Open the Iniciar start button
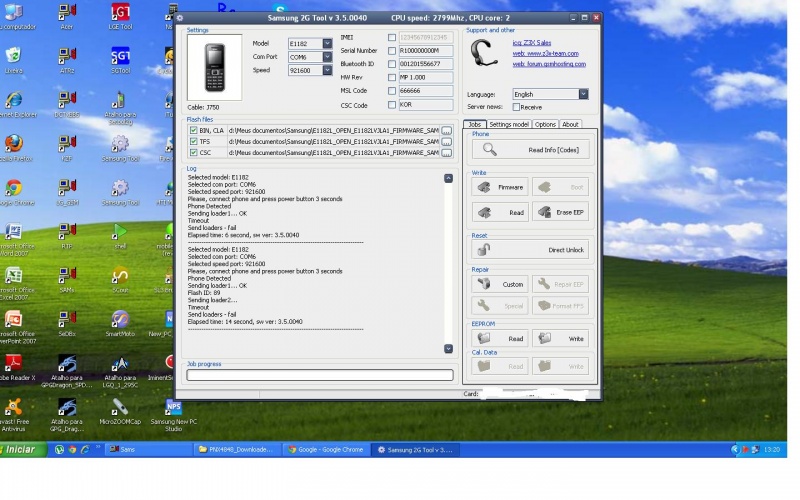The width and height of the screenshot is (800, 500). point(23,449)
